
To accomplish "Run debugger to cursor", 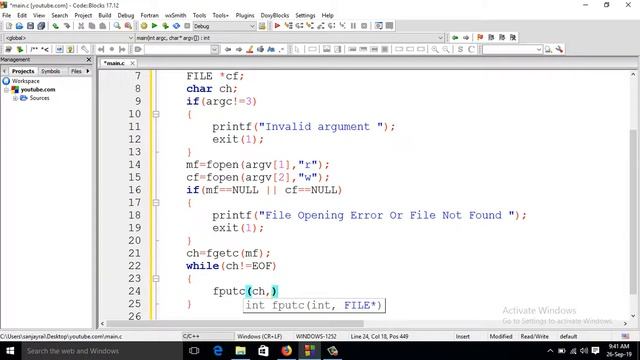I will pyautogui.click(x=288, y=26).
